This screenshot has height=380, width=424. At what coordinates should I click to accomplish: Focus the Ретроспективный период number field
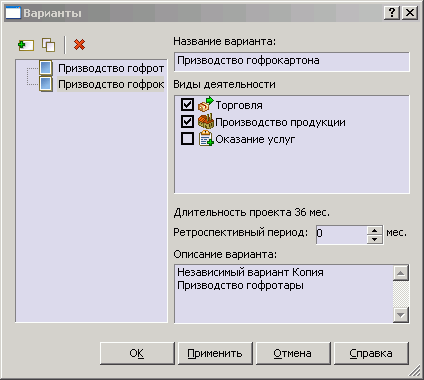click(342, 234)
